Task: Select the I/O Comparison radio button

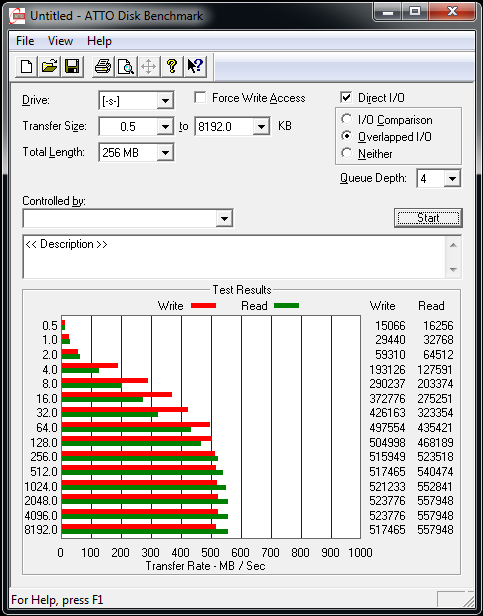Action: point(347,119)
